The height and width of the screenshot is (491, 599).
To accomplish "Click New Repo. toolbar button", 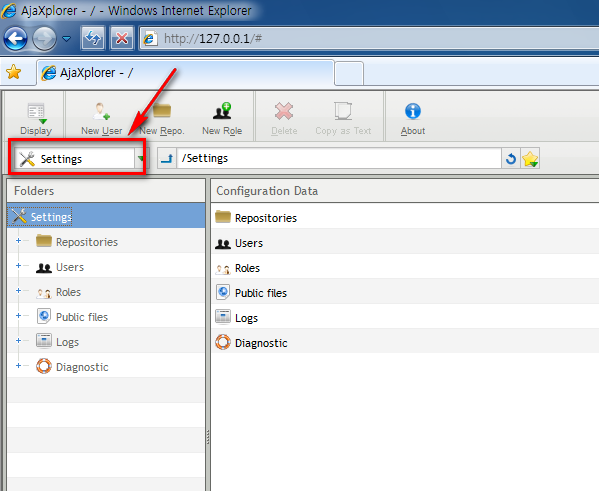I will tap(162, 119).
